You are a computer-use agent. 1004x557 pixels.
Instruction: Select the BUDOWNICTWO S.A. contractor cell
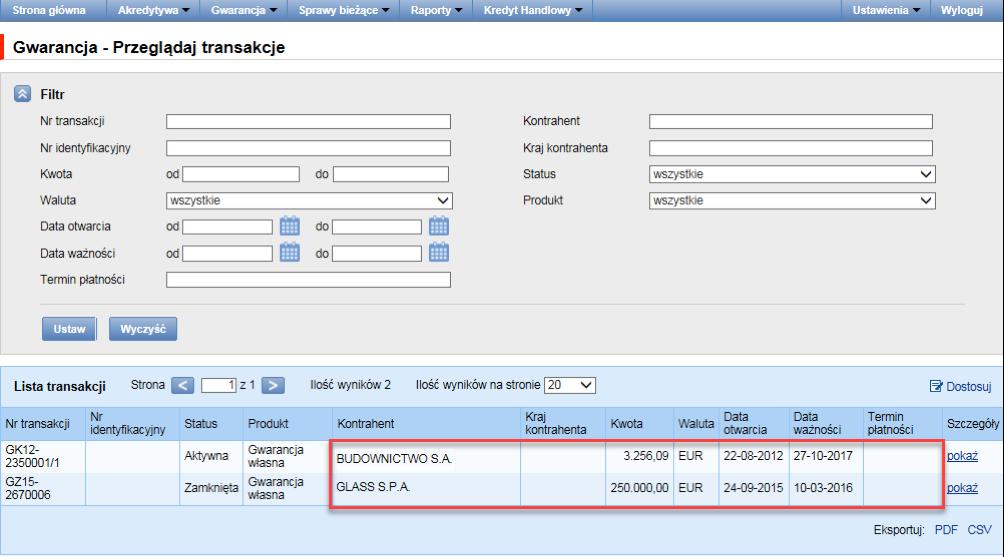(x=394, y=458)
